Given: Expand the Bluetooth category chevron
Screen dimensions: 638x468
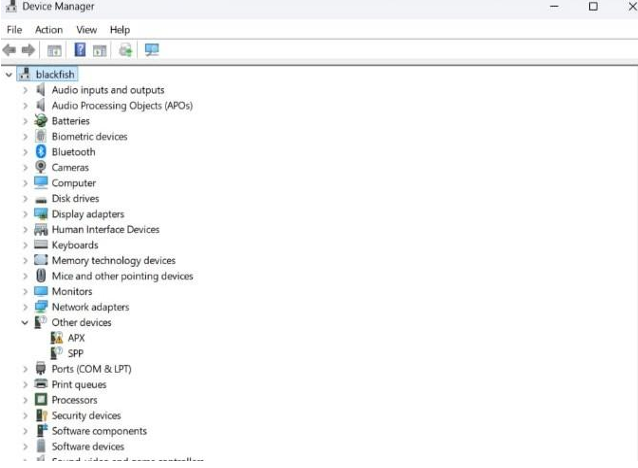Looking at the screenshot, I should tap(25, 152).
